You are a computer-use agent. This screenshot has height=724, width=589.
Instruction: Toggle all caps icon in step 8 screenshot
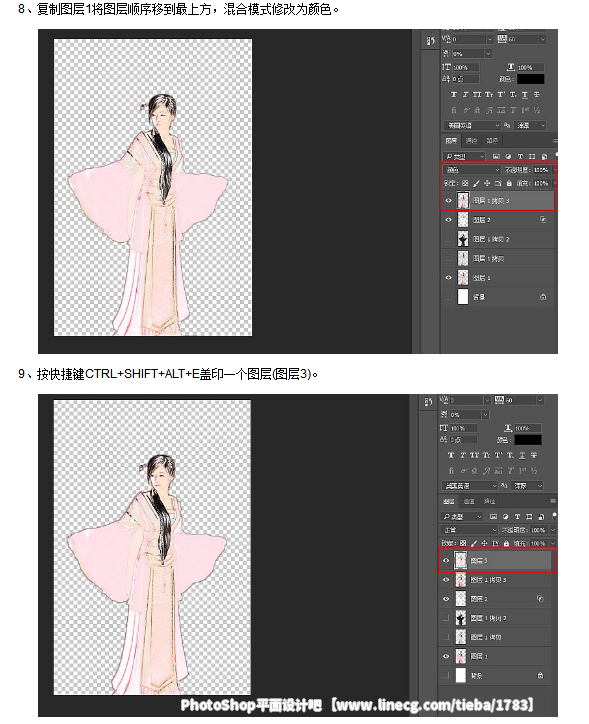click(x=477, y=95)
